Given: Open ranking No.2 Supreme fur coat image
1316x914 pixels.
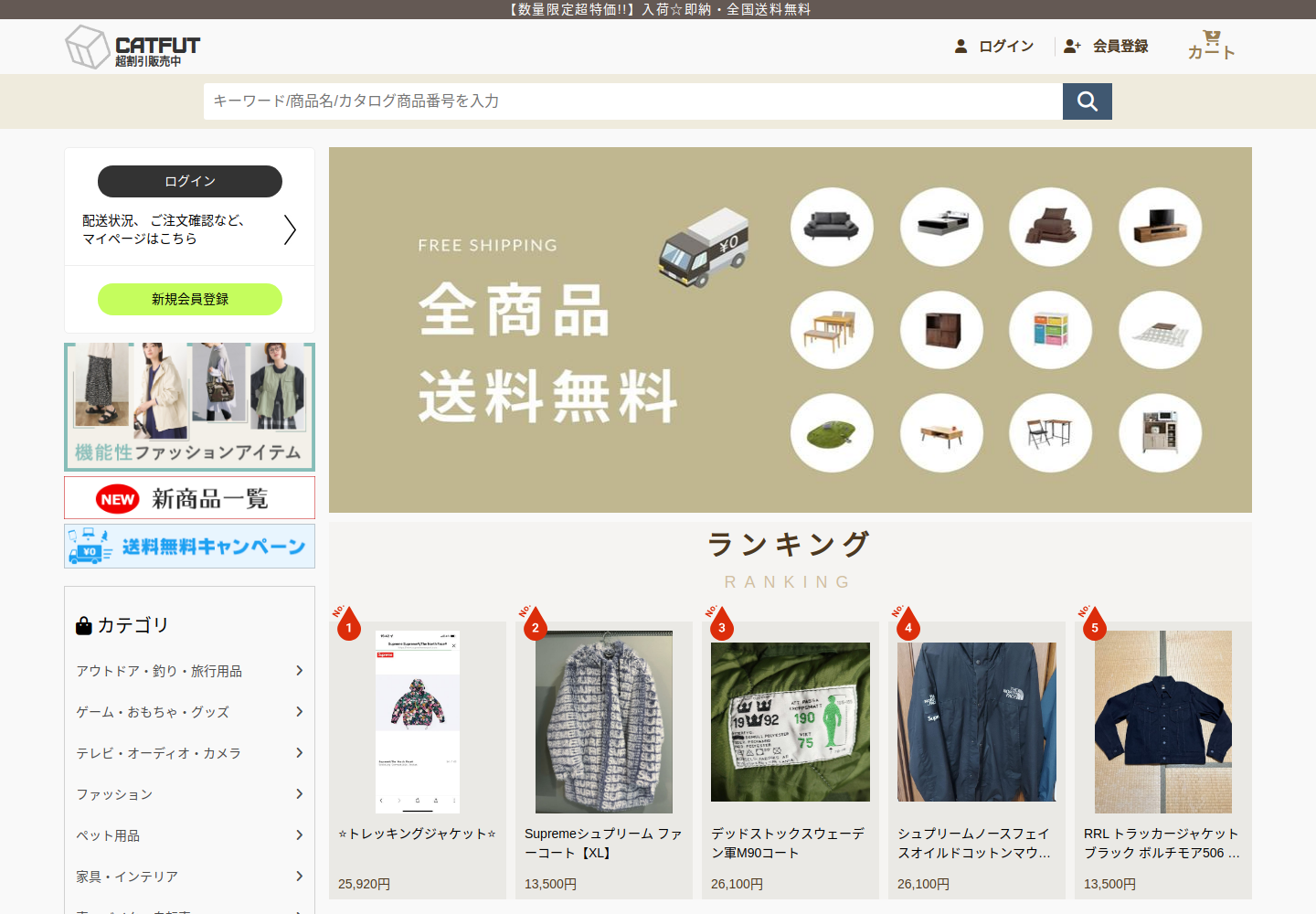Looking at the screenshot, I should point(604,722).
